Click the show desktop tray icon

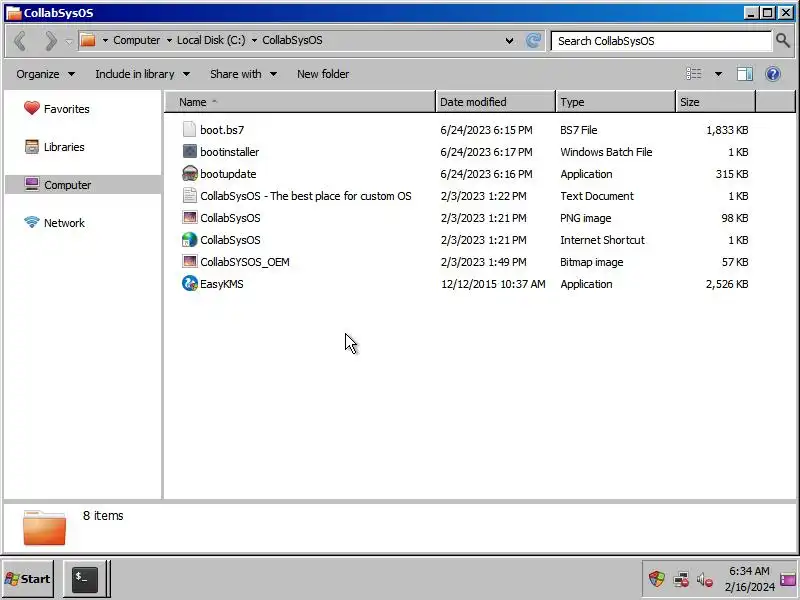pyautogui.click(x=788, y=579)
